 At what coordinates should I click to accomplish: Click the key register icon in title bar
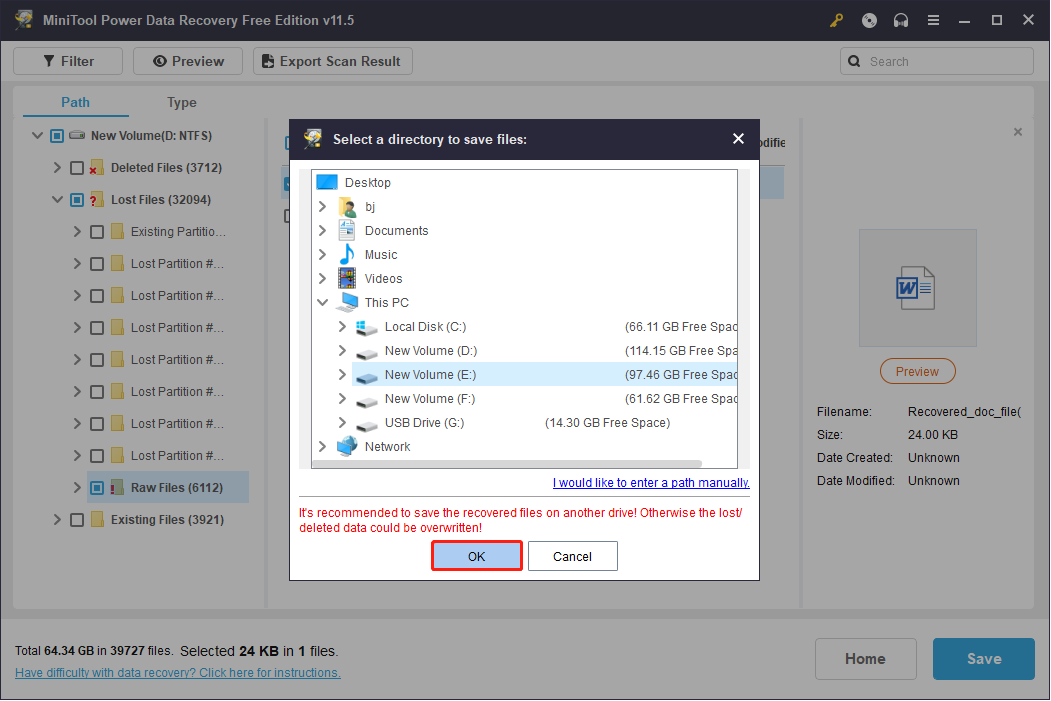(x=836, y=20)
